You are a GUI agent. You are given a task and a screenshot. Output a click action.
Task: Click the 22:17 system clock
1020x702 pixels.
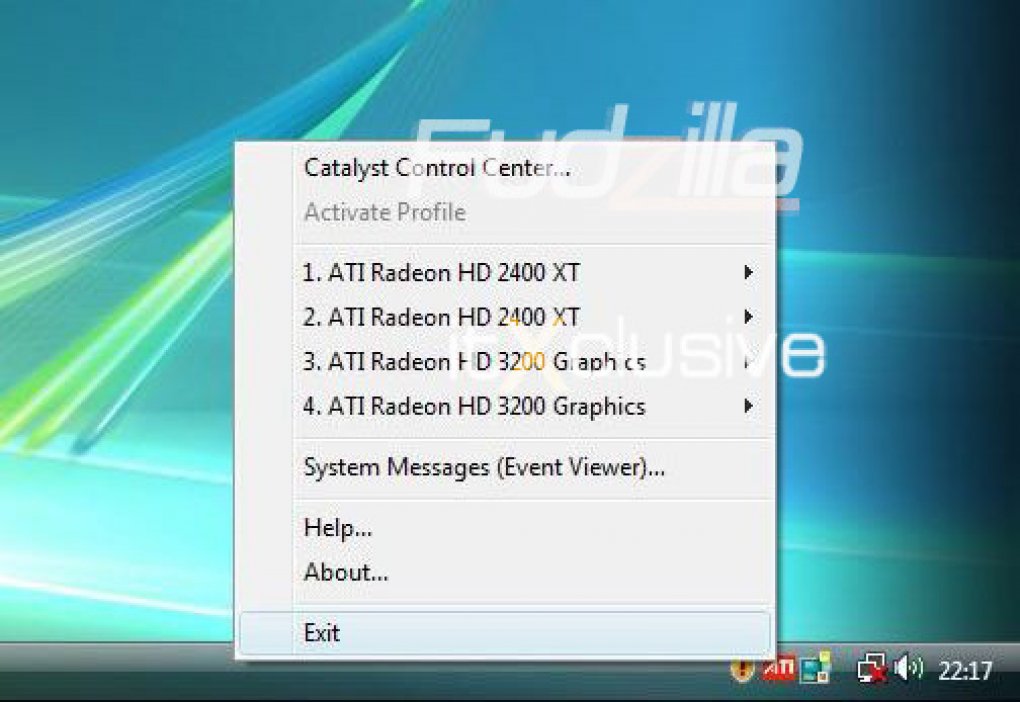pos(965,670)
